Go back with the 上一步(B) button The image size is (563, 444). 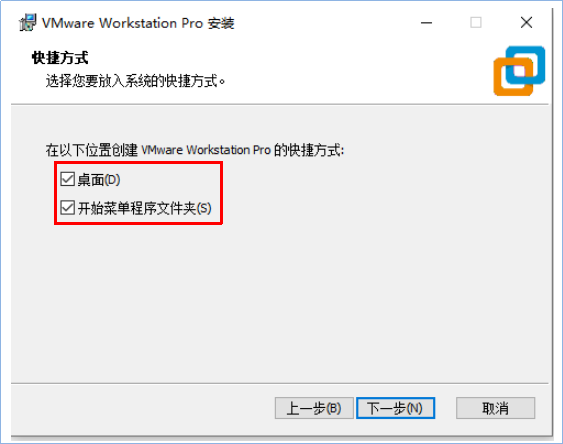click(x=314, y=408)
